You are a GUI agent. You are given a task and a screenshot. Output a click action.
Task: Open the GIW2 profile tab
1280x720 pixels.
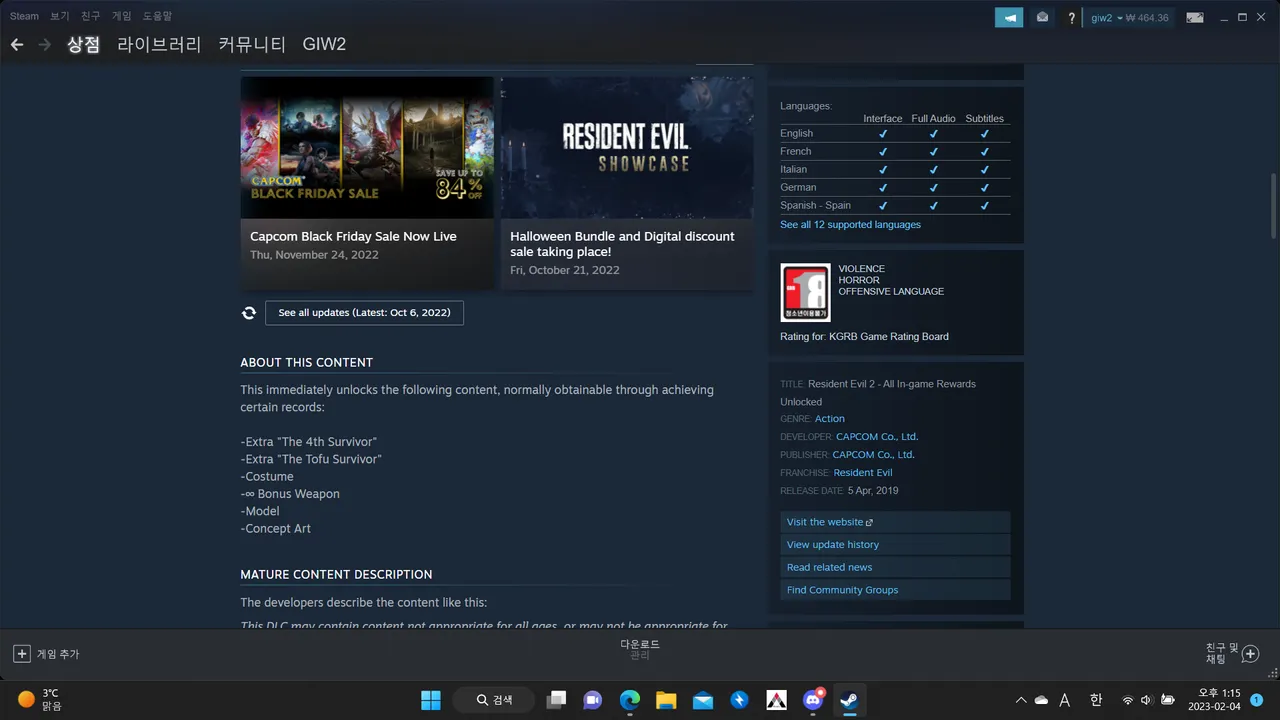pyautogui.click(x=324, y=45)
